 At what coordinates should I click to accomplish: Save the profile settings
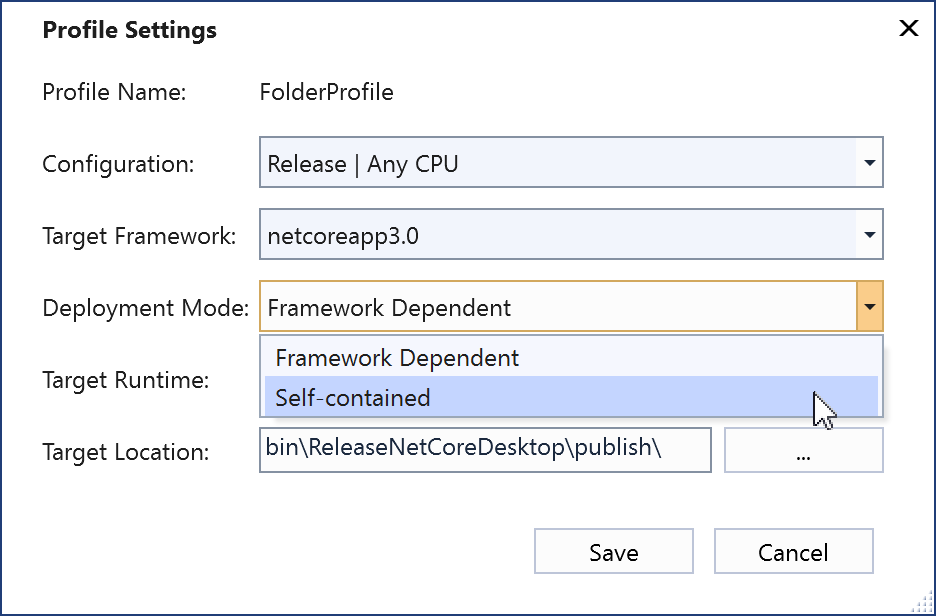click(614, 551)
